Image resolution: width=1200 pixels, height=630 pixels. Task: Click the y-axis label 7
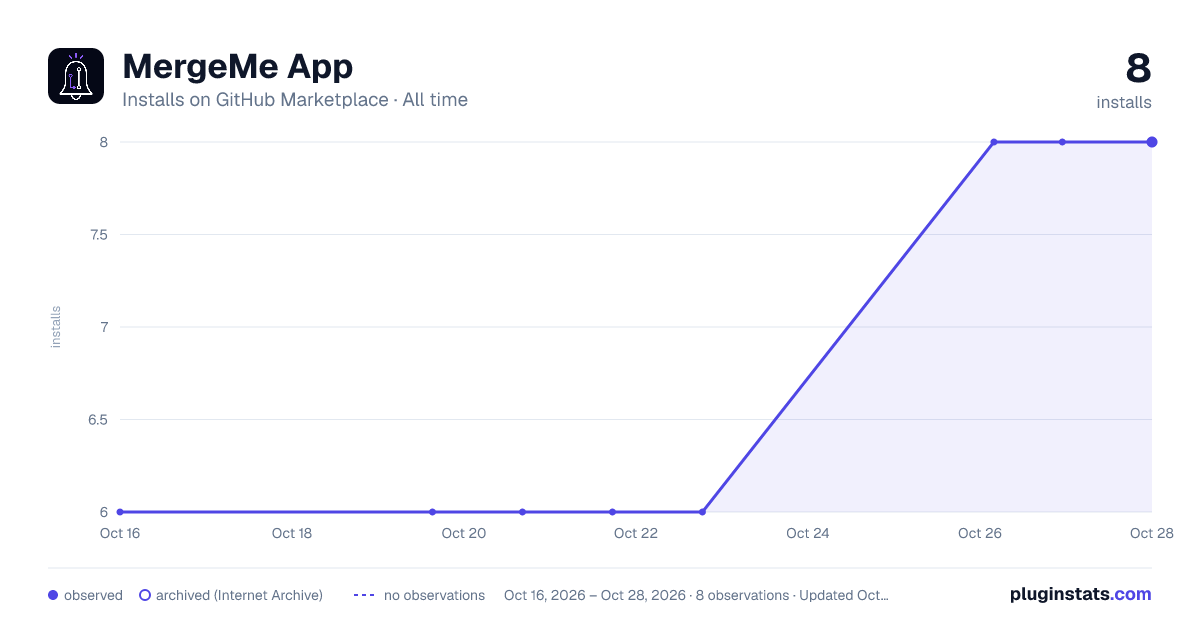click(104, 327)
